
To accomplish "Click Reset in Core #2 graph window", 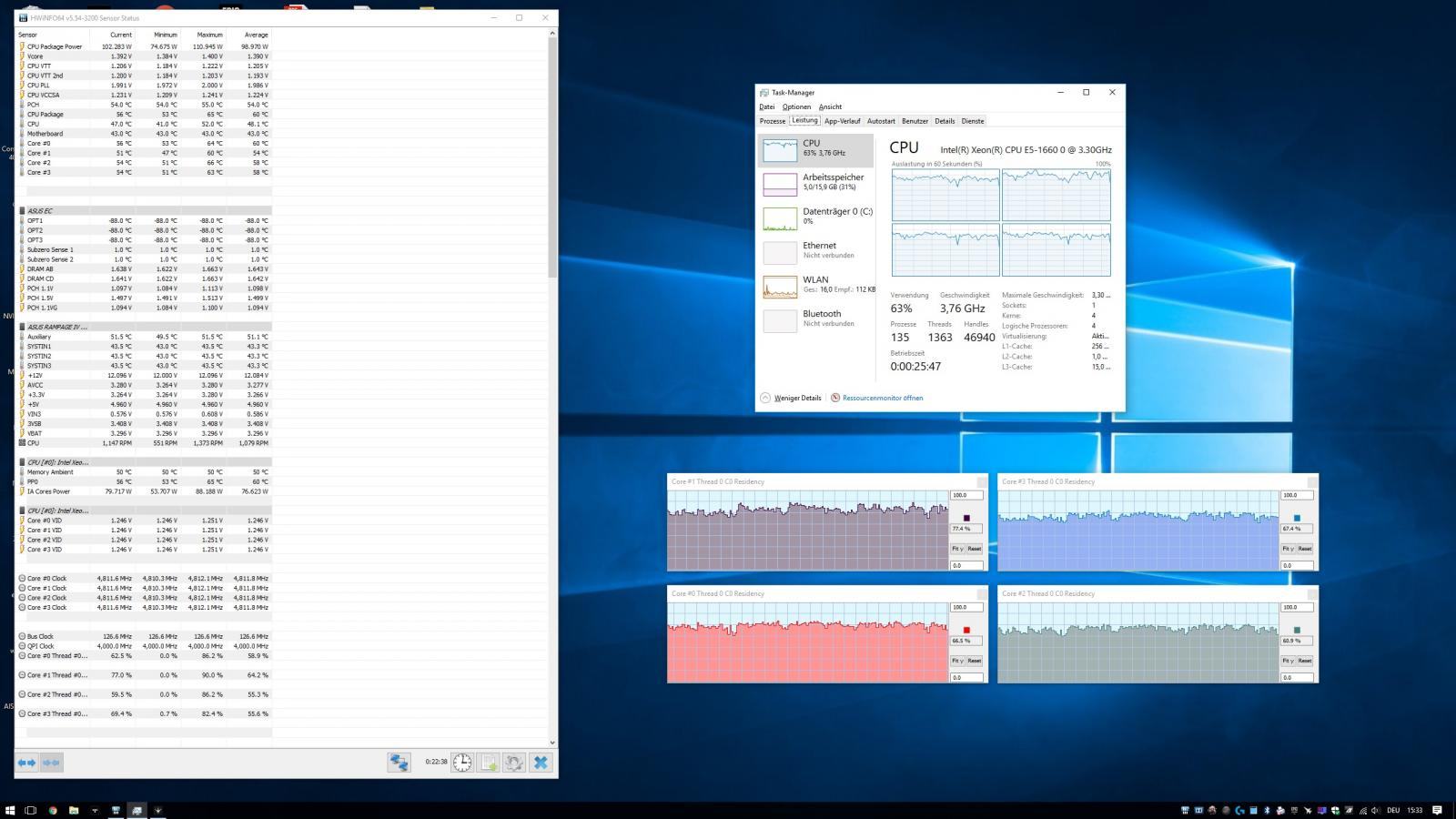I will [x=1305, y=661].
